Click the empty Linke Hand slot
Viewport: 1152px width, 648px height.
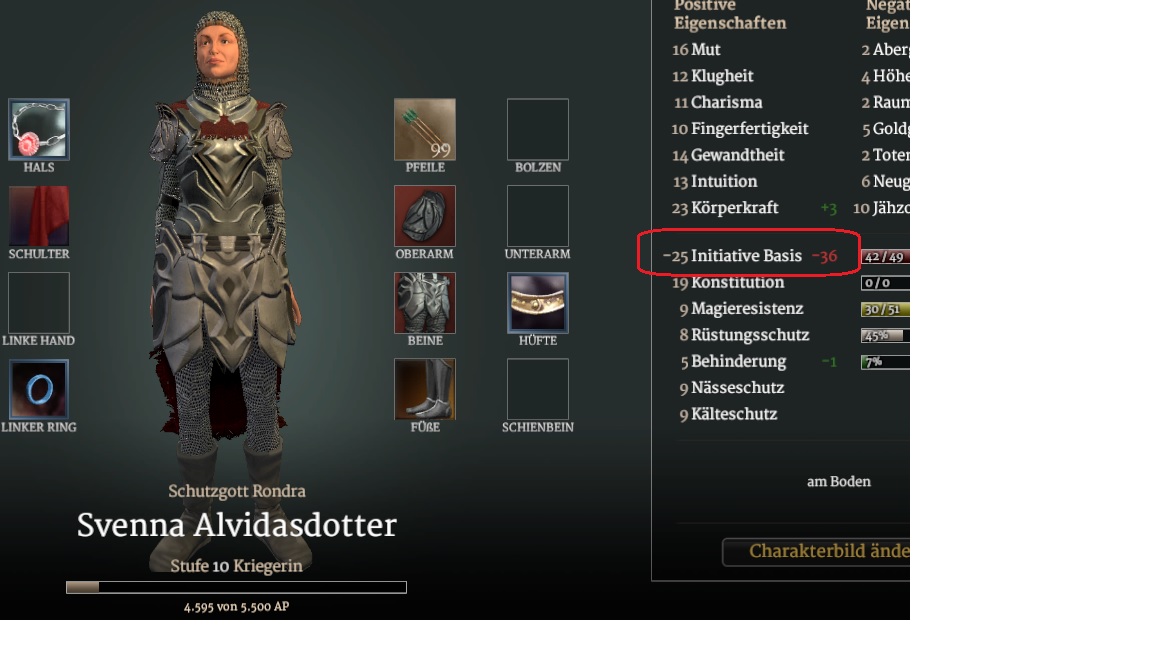39,303
